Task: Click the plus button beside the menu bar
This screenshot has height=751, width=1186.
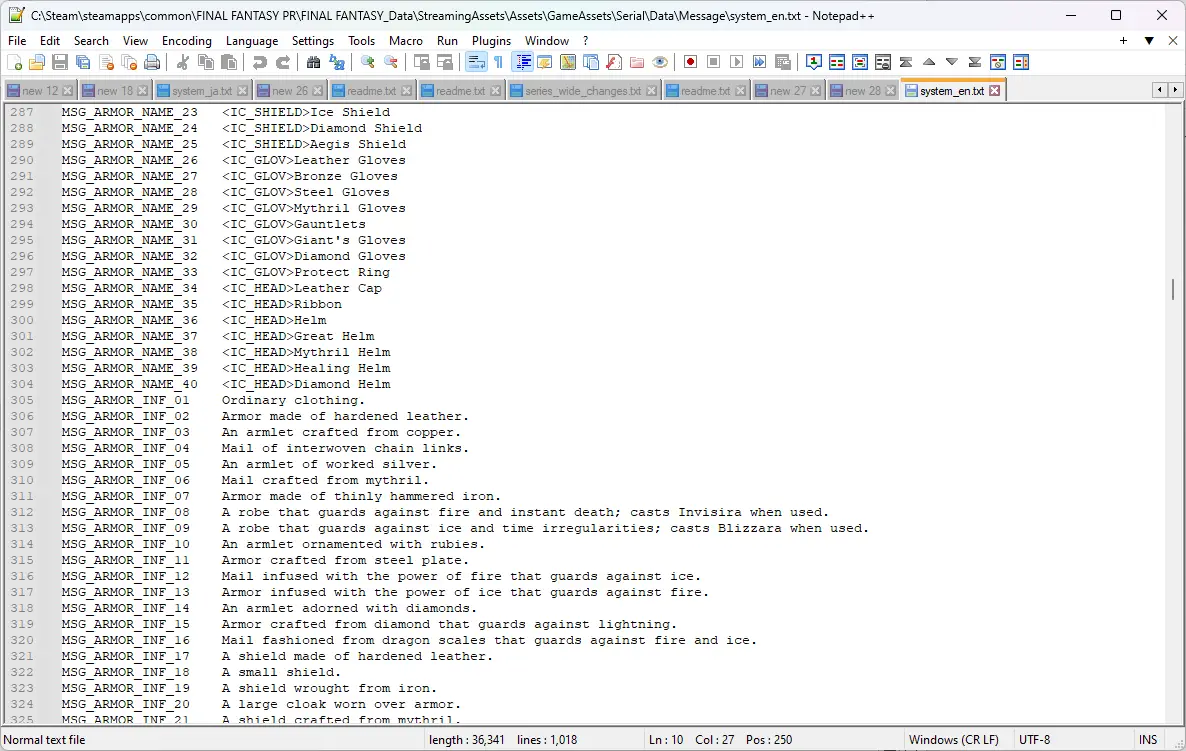Action: [1123, 41]
